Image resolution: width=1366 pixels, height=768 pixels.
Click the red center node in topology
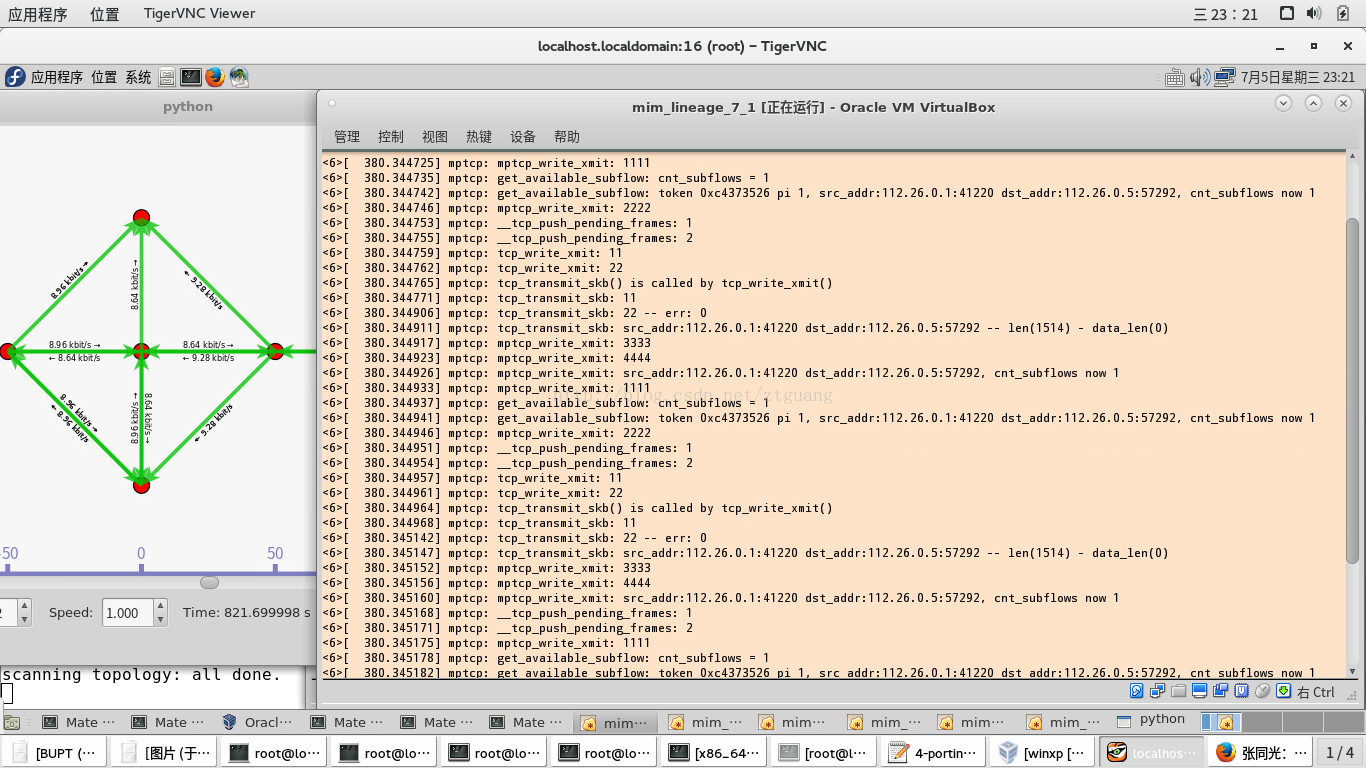141,351
